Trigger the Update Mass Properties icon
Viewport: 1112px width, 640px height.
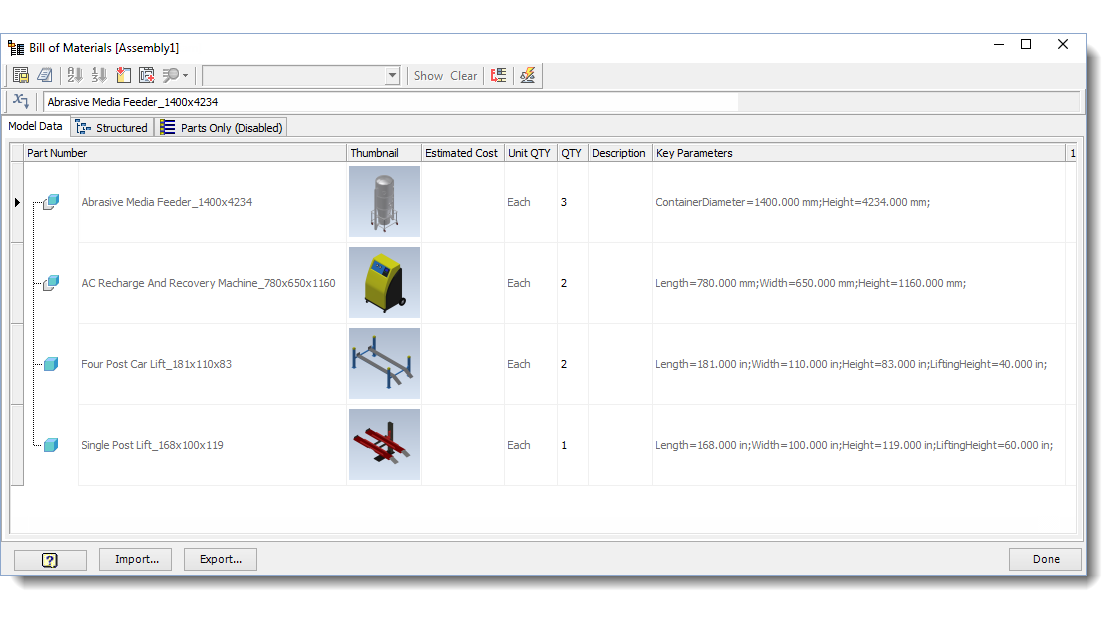coord(527,75)
